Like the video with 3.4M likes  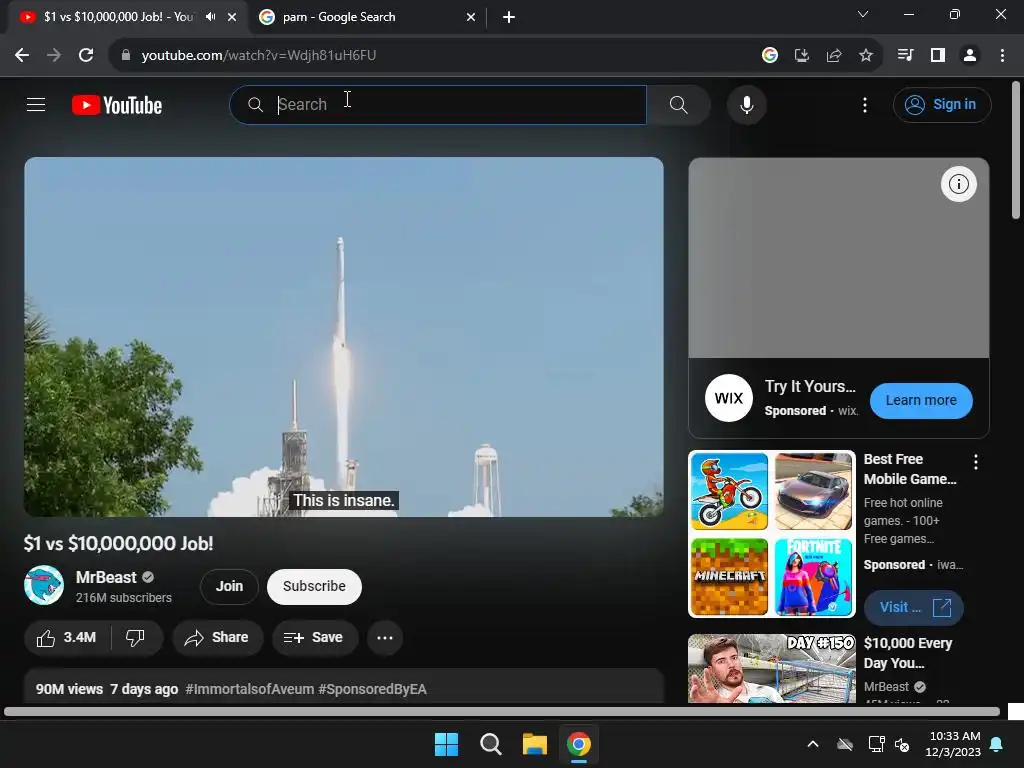click(x=67, y=637)
